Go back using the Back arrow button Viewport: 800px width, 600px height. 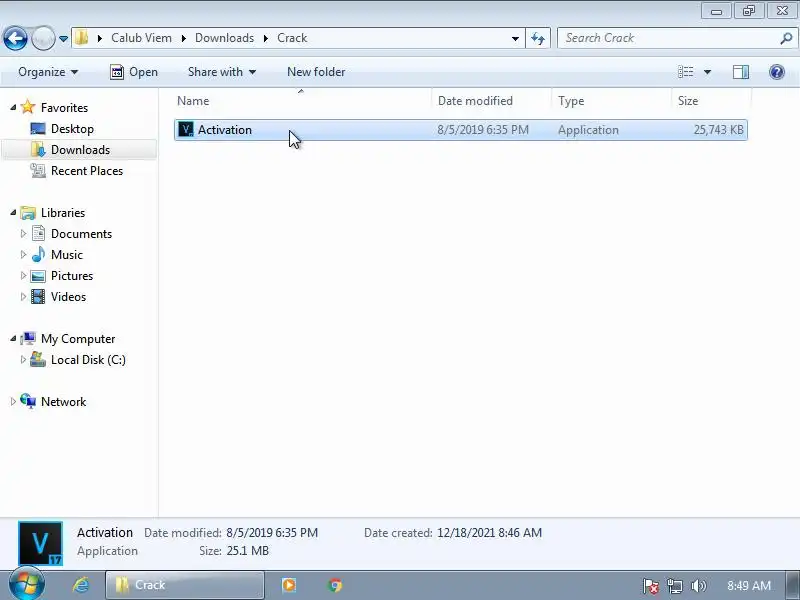click(x=15, y=38)
